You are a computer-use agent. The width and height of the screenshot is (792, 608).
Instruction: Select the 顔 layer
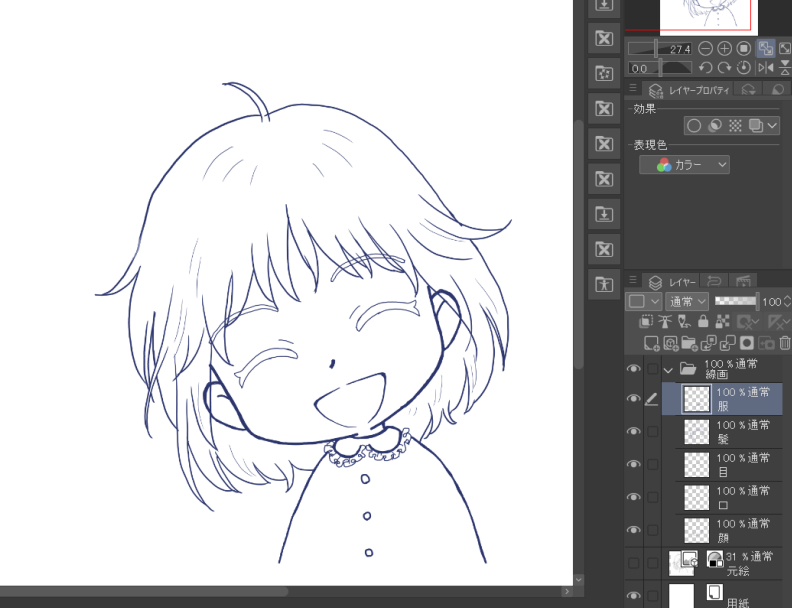740,530
